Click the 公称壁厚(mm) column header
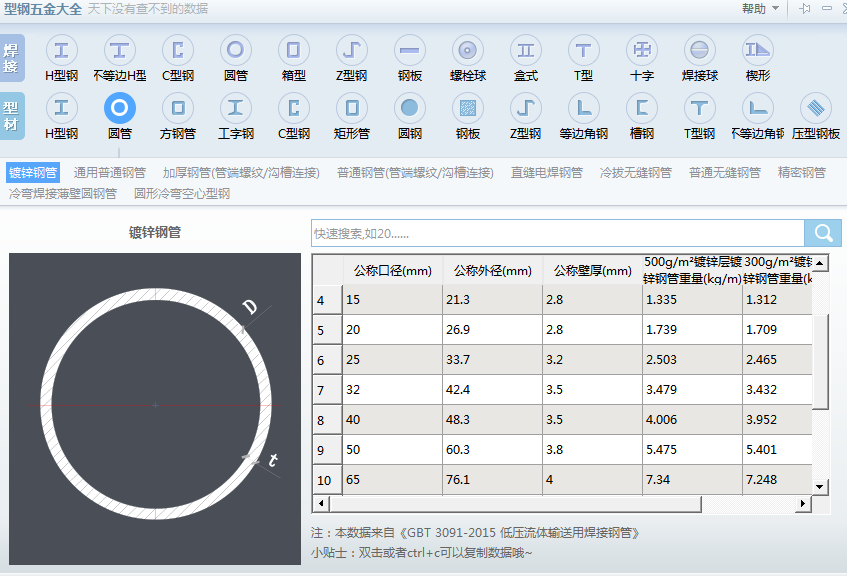Viewport: 847px width, 576px height. [593, 270]
